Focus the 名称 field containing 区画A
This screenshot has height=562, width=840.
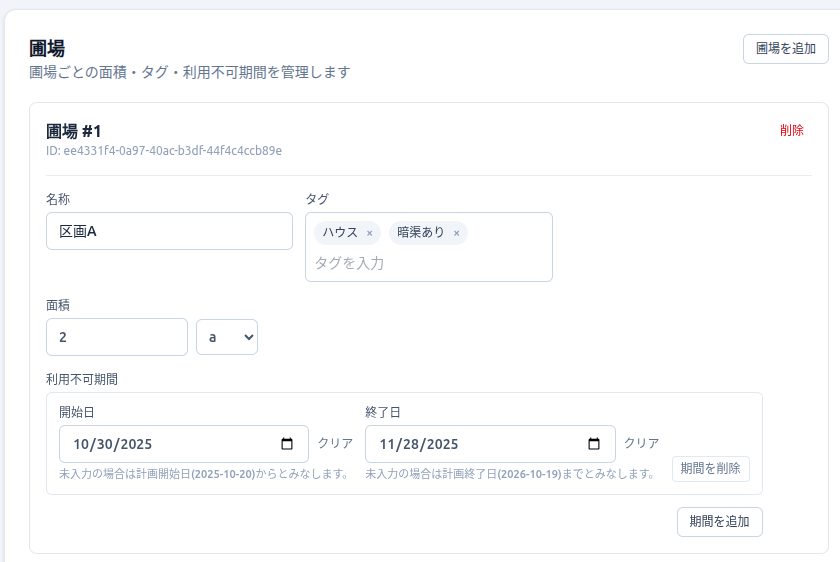[169, 231]
